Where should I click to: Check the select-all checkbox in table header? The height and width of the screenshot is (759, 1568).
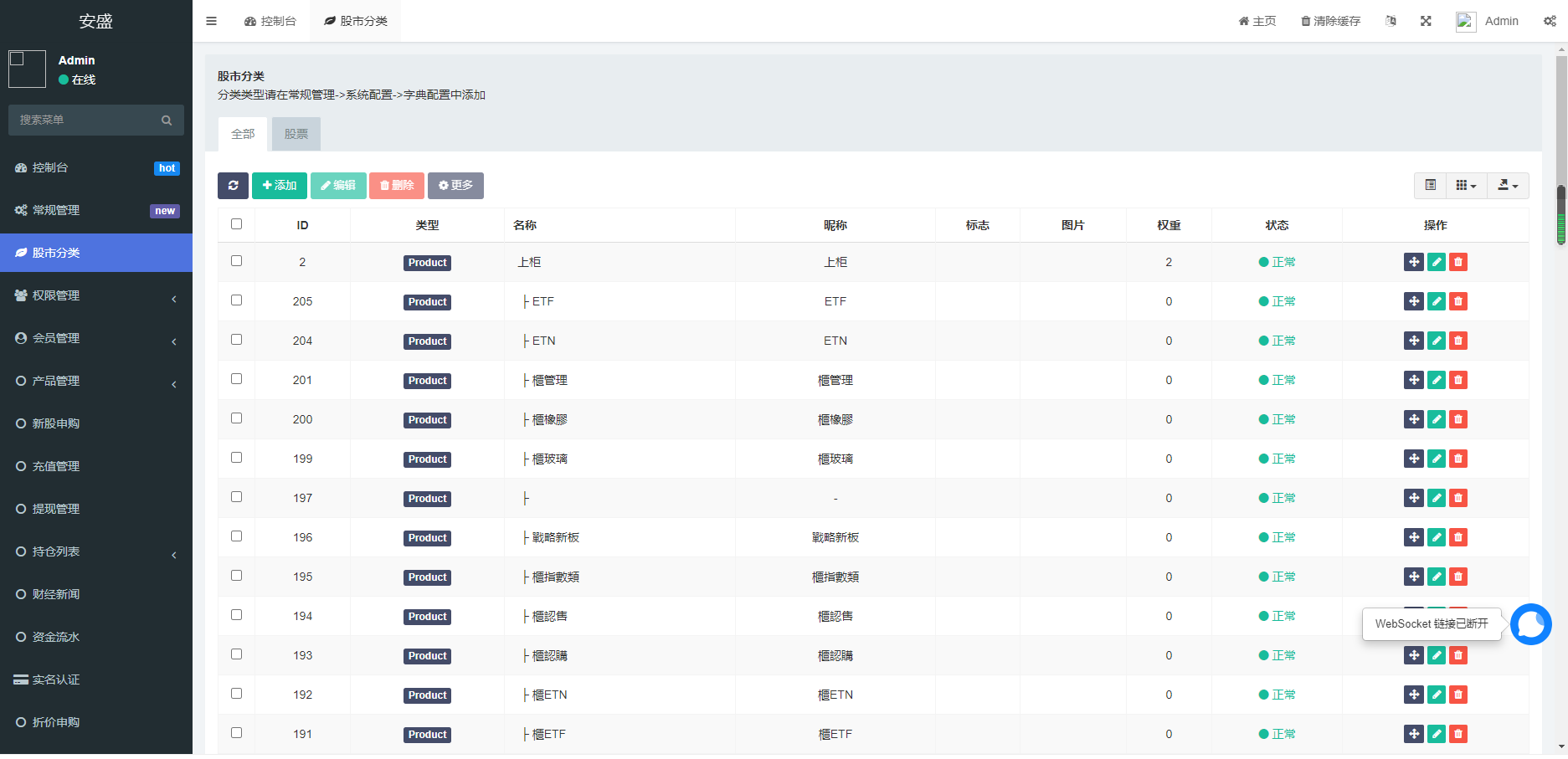pos(236,224)
